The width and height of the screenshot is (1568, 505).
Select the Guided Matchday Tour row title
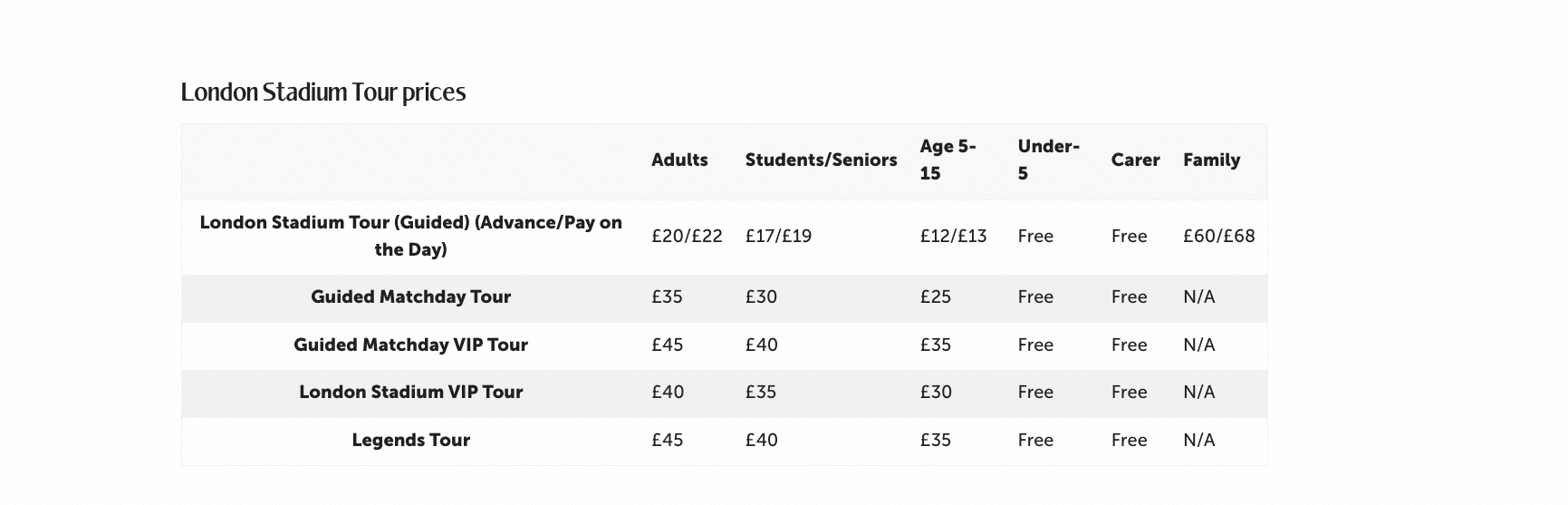pos(410,296)
